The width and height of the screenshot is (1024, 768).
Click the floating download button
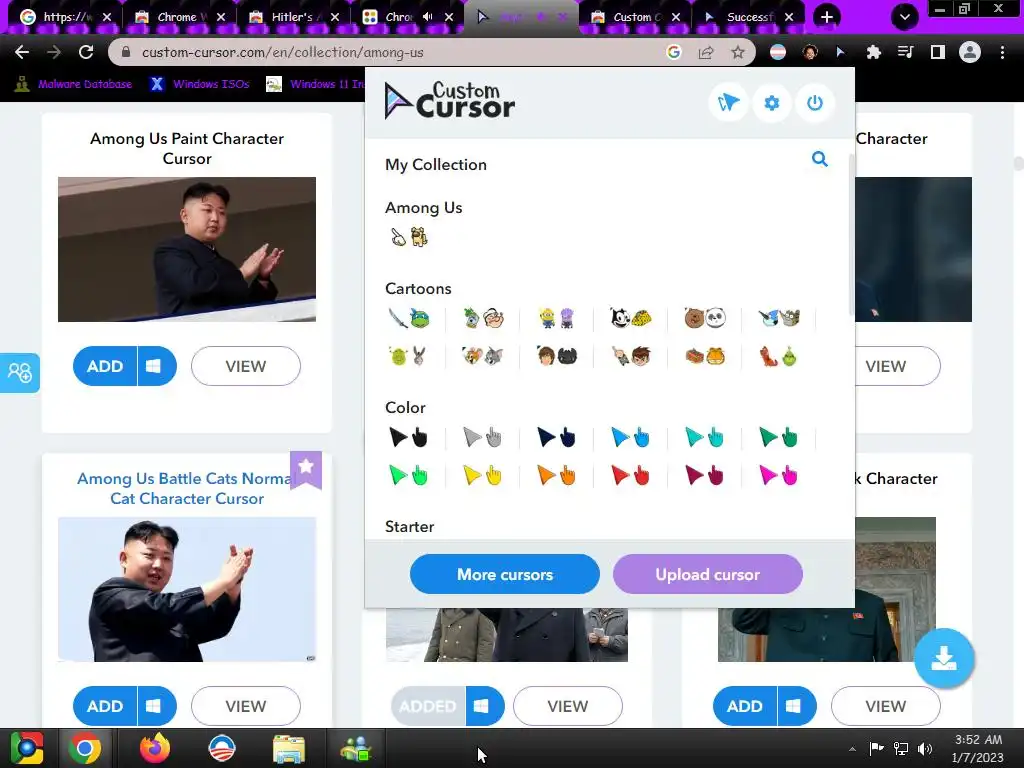(x=944, y=658)
